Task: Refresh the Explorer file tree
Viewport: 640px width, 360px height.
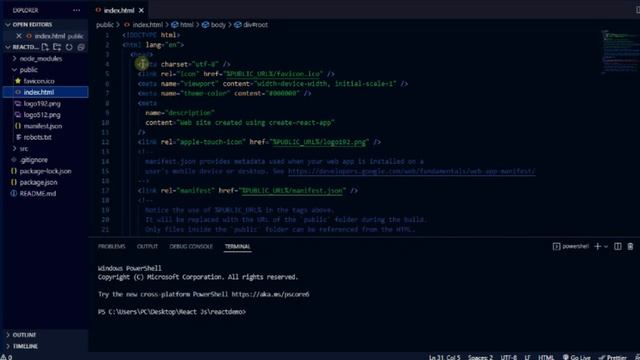Action: [69, 47]
